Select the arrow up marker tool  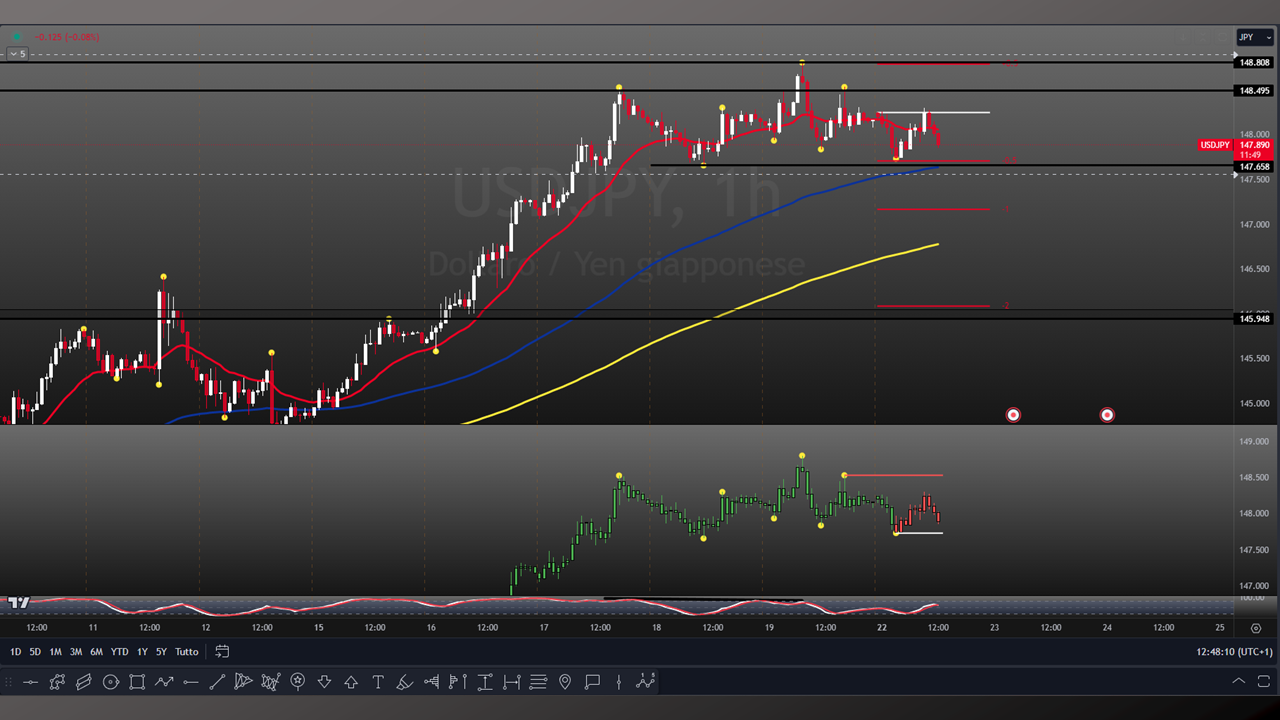point(351,682)
